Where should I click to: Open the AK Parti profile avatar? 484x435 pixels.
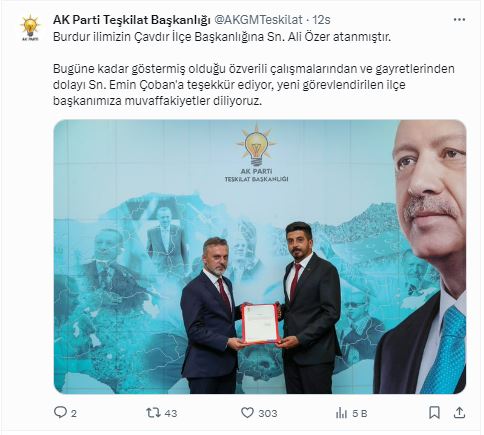(x=30, y=28)
